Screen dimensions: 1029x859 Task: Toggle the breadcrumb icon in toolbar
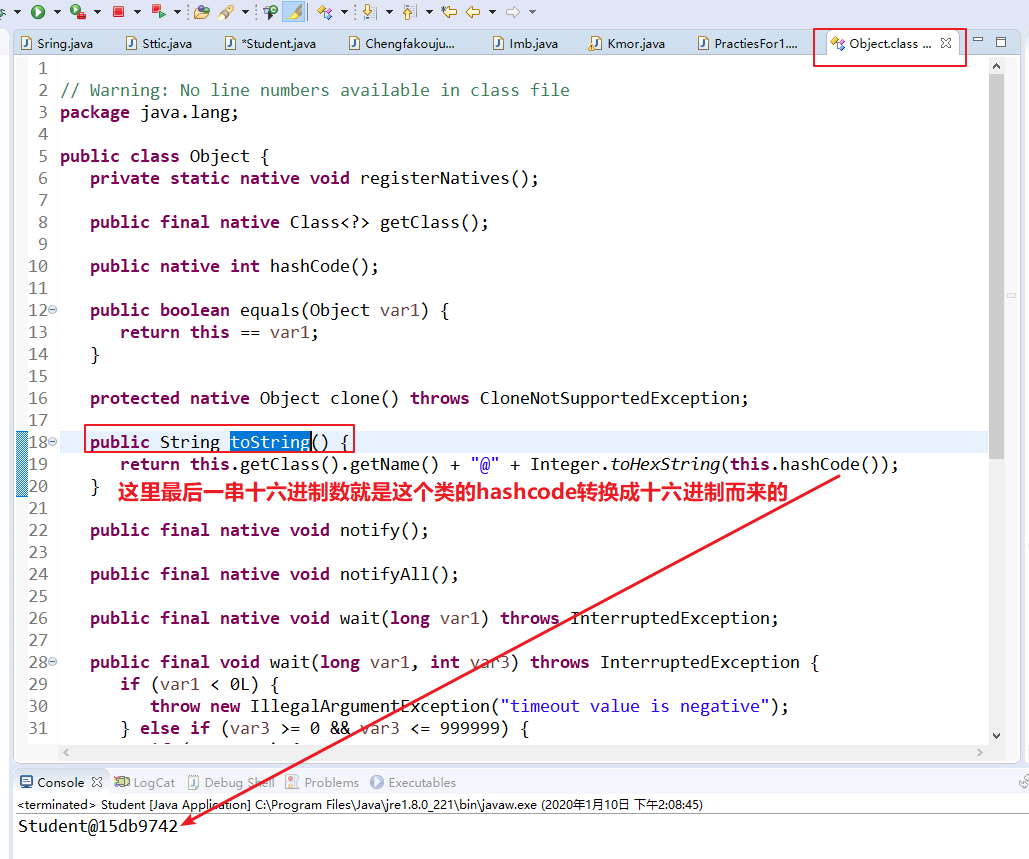point(270,12)
